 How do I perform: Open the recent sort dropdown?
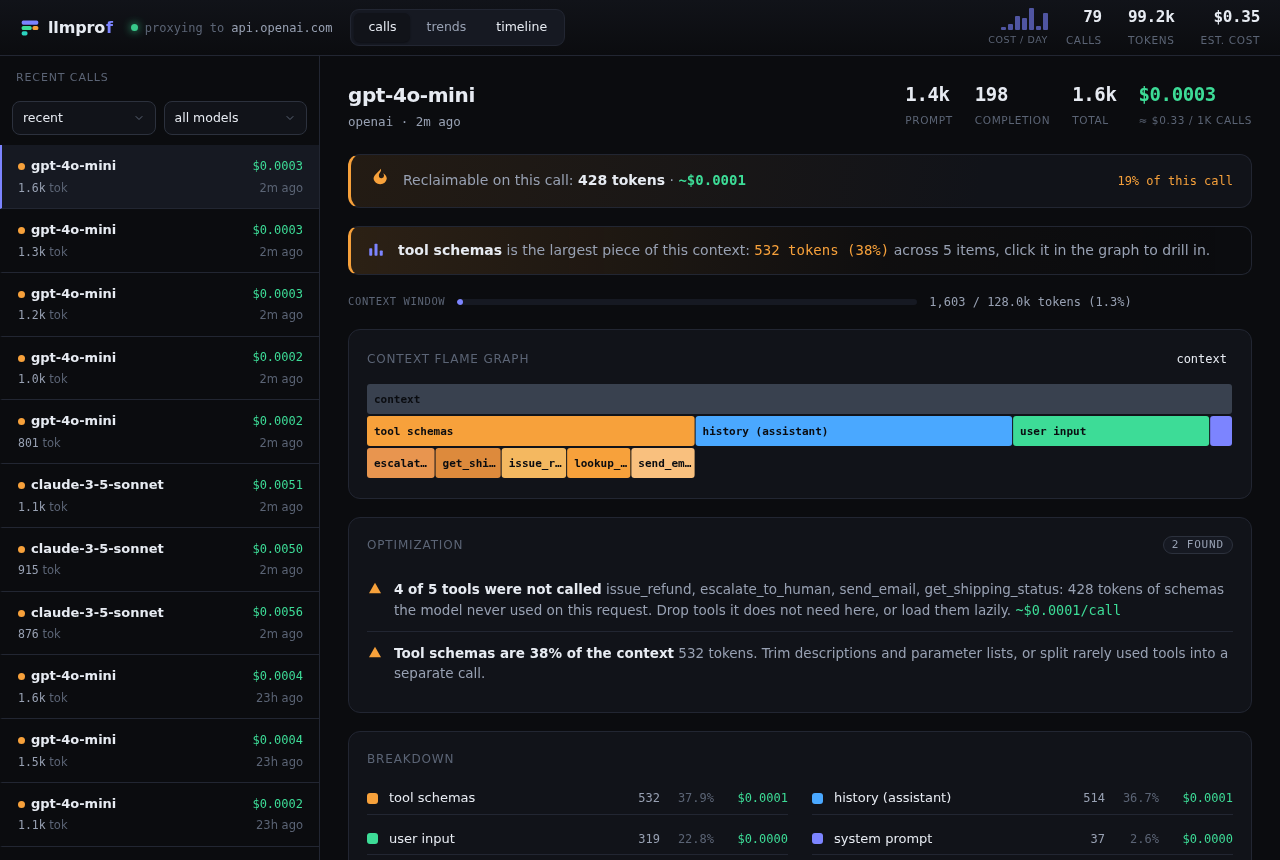pos(84,118)
